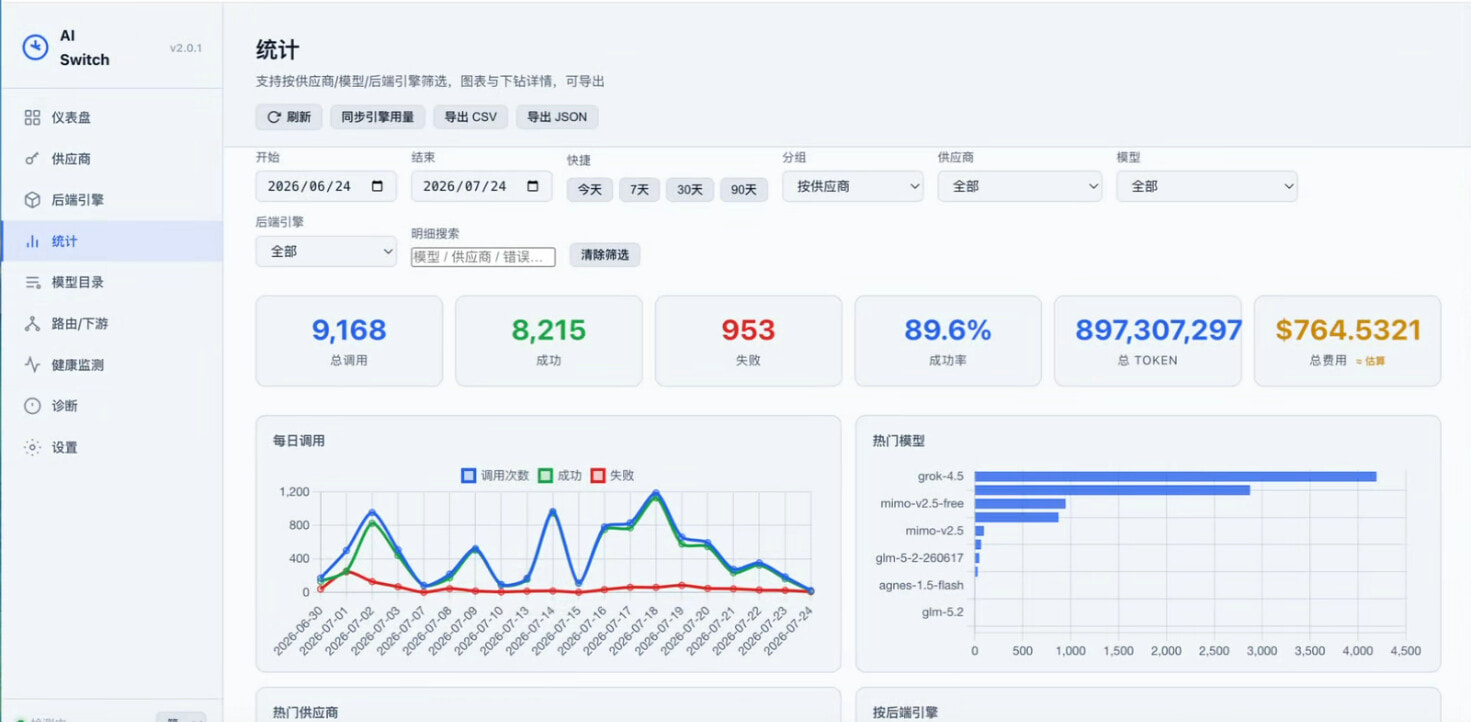Click 同步引擎用量 button
The image size is (1471, 722).
coord(377,117)
